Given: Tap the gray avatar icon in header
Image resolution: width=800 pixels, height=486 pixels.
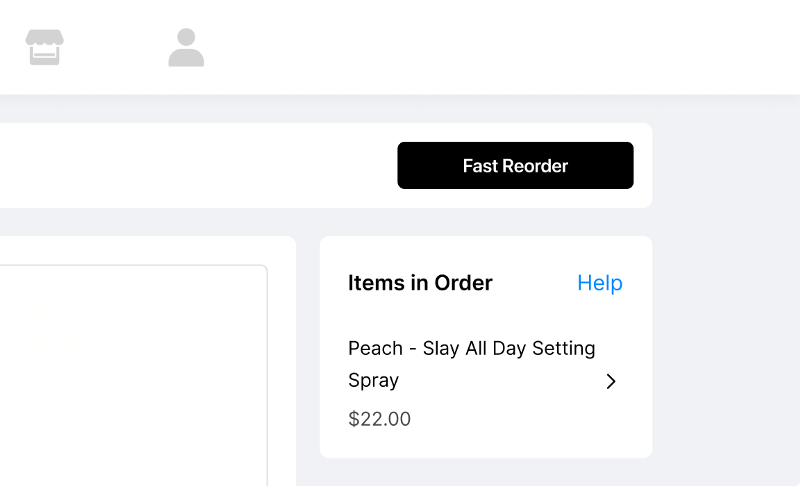Looking at the screenshot, I should [x=186, y=47].
